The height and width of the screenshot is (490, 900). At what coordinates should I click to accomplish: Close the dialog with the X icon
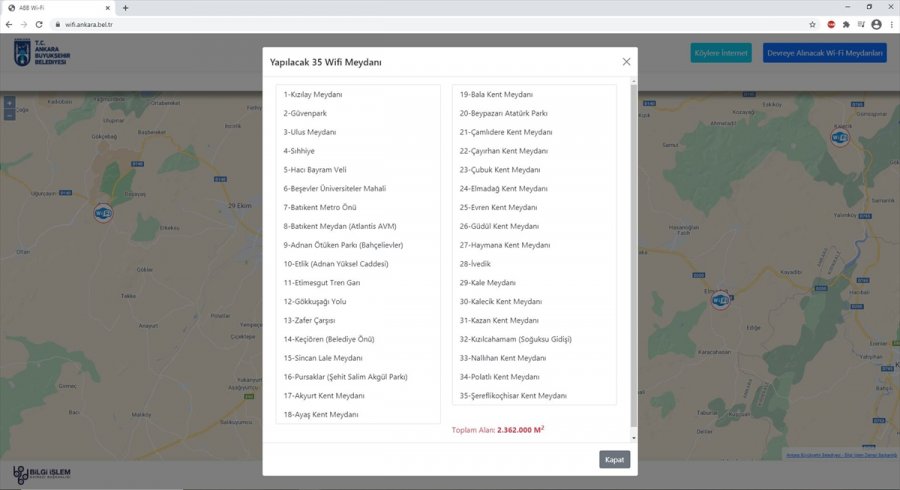click(x=626, y=62)
